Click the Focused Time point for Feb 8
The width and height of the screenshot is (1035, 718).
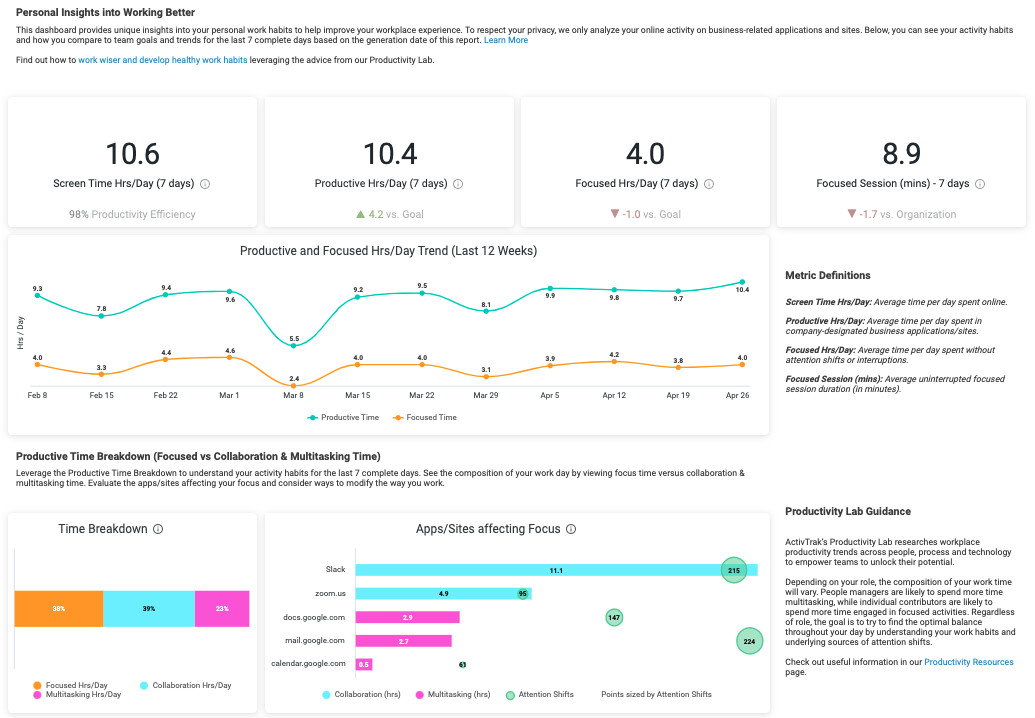38,364
